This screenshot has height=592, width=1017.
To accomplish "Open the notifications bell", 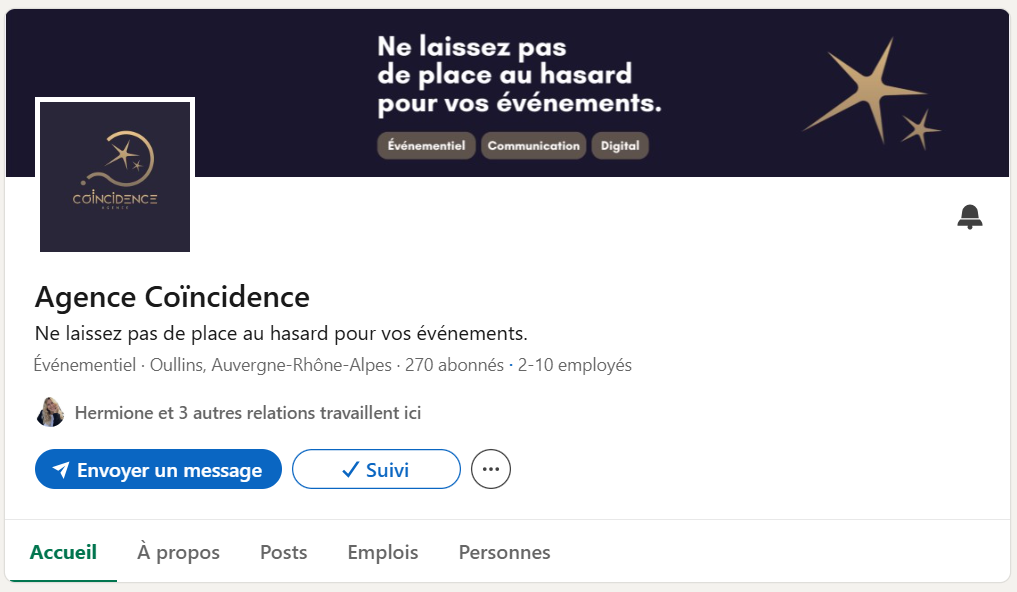I will tap(969, 216).
